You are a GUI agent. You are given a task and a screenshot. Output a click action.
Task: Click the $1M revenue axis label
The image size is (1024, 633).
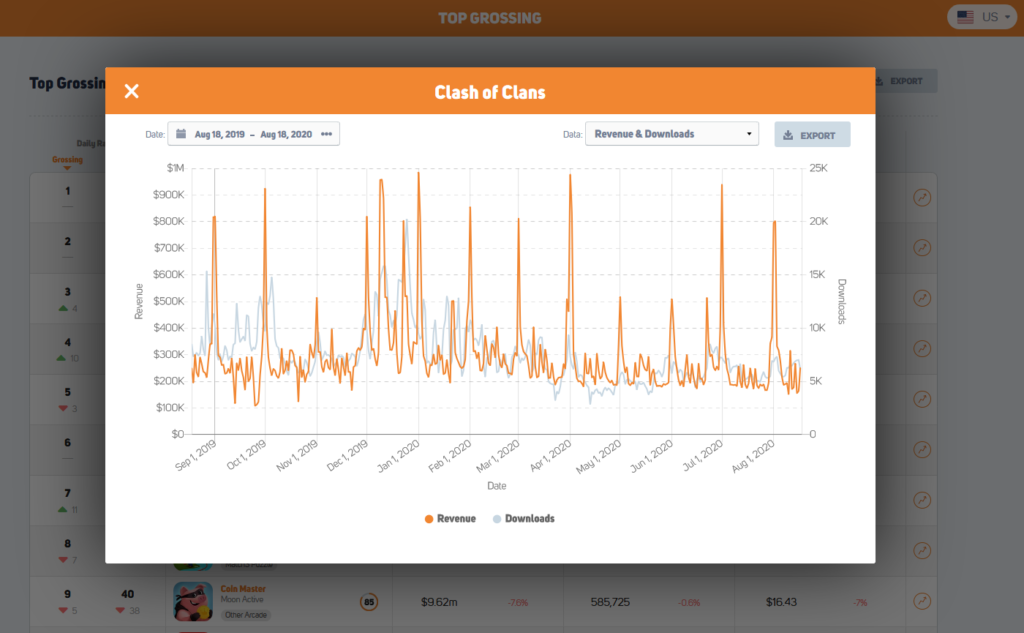pyautogui.click(x=175, y=168)
